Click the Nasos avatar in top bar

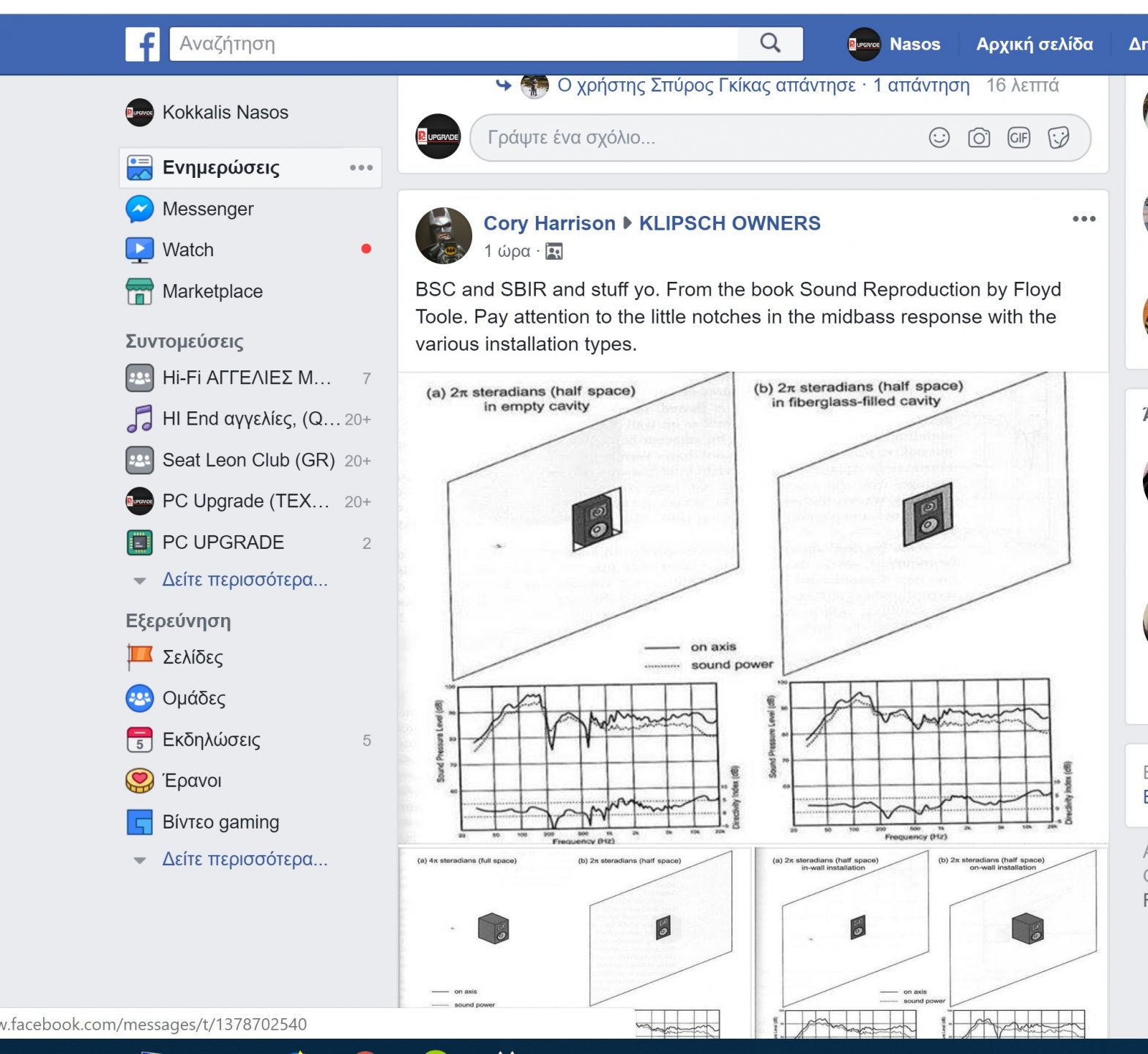tap(864, 44)
